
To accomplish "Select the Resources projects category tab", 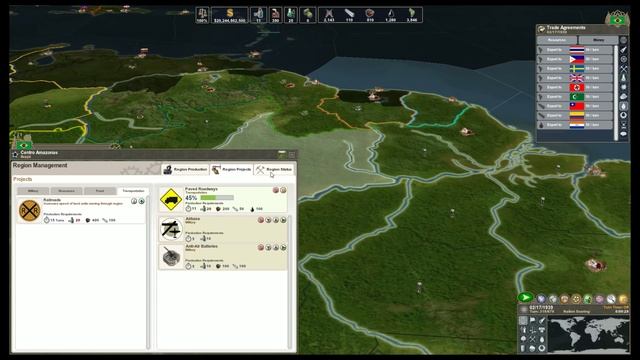I will pos(67,191).
